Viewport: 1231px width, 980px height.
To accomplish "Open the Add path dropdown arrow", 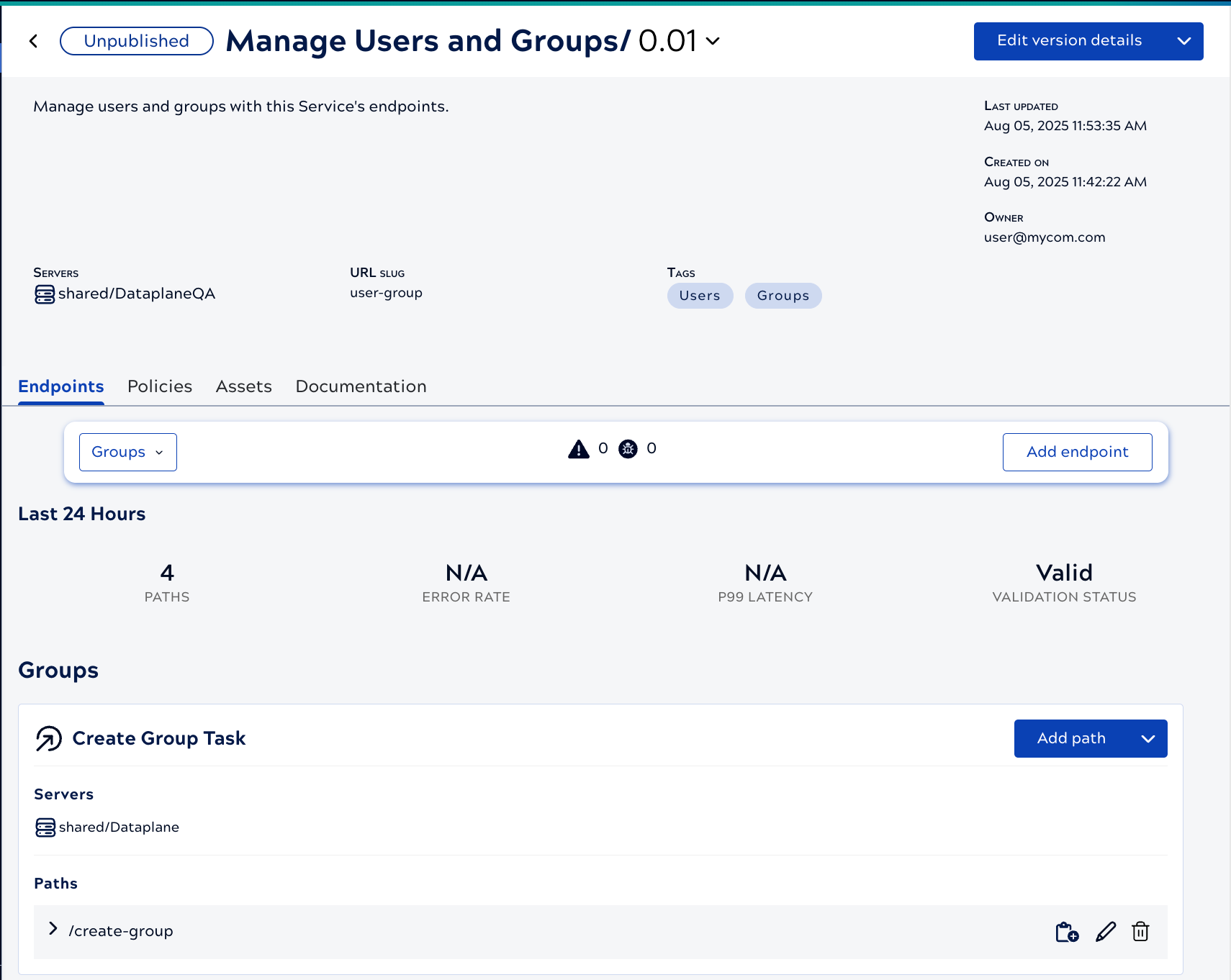I will (1147, 739).
